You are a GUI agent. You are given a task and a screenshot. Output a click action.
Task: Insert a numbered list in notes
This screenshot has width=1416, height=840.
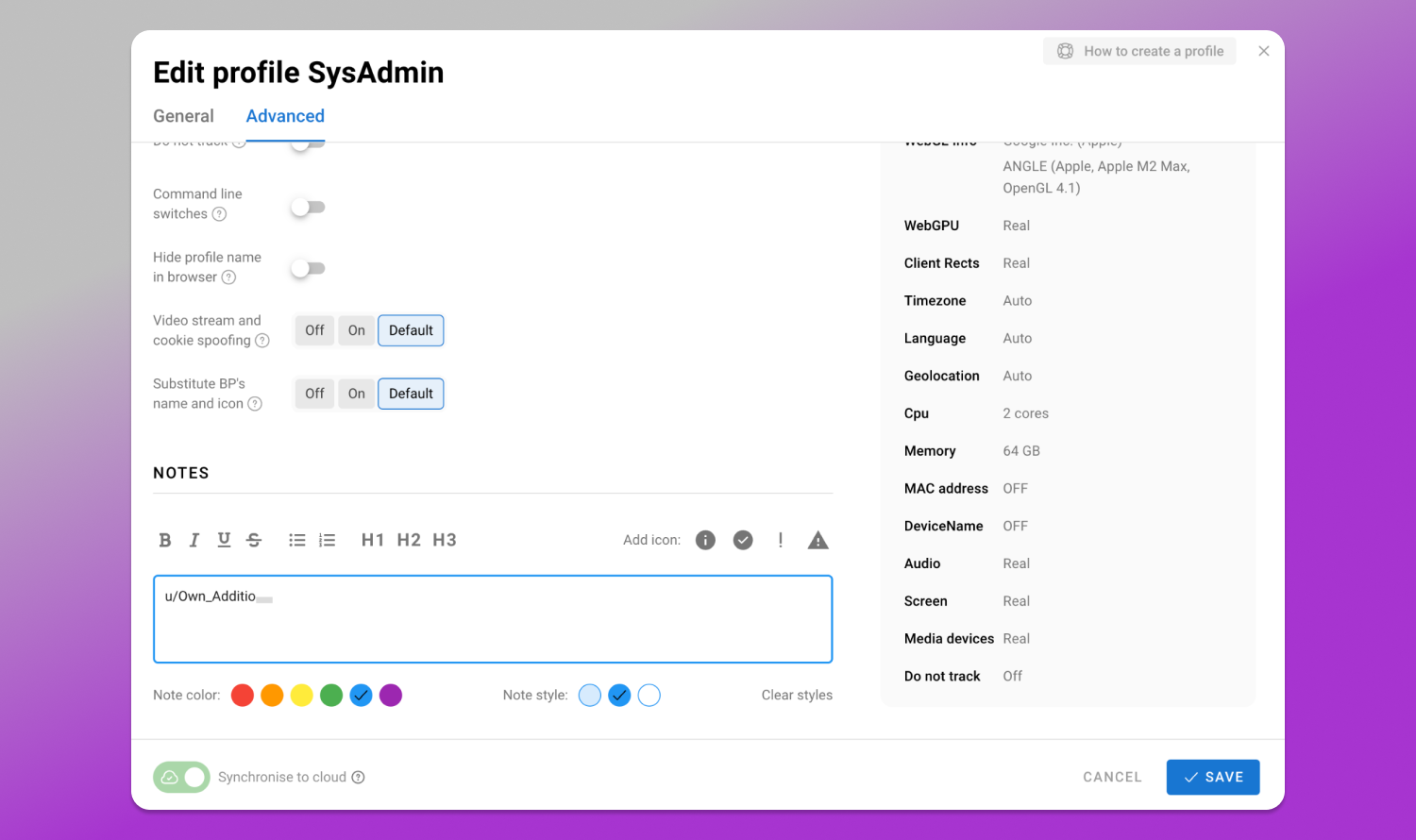[328, 540]
